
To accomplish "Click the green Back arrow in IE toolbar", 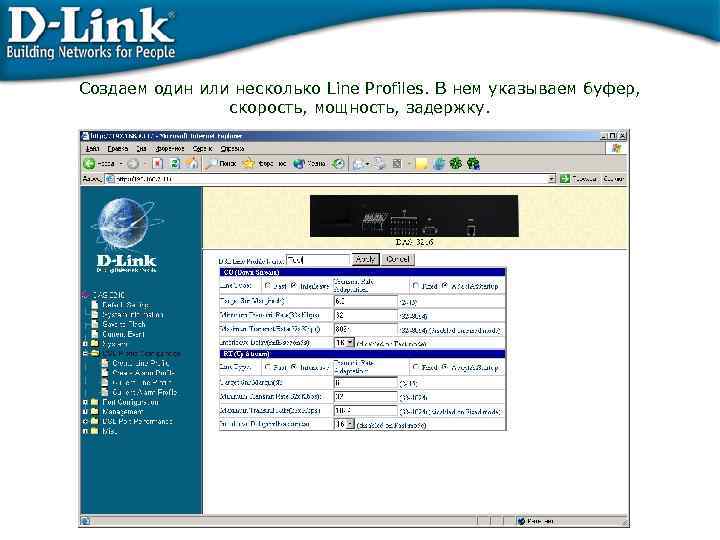I will [x=89, y=163].
